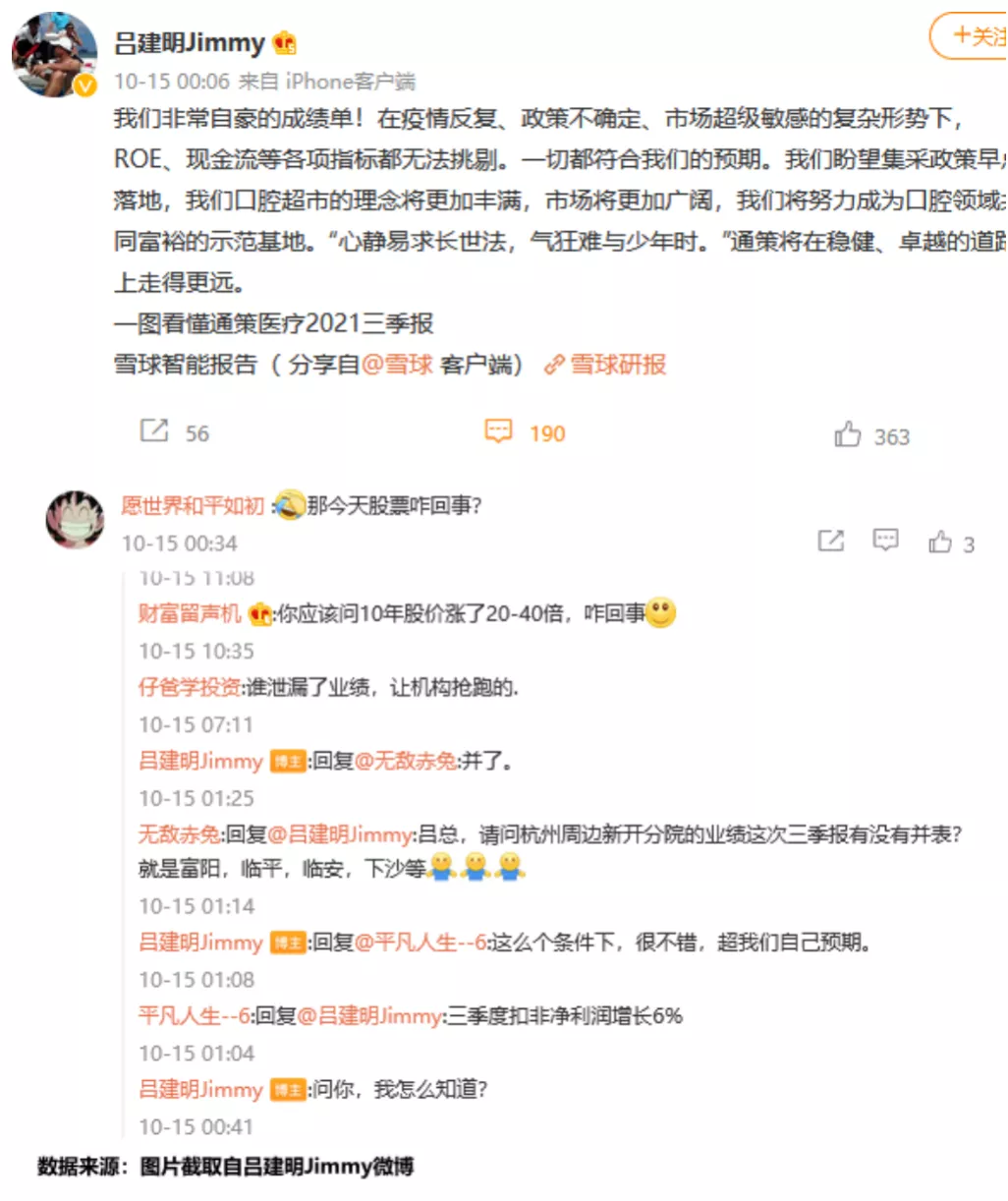This screenshot has width=1008, height=1201.
Task: Open 愿世界和平如初's avatar
Action: tap(75, 520)
